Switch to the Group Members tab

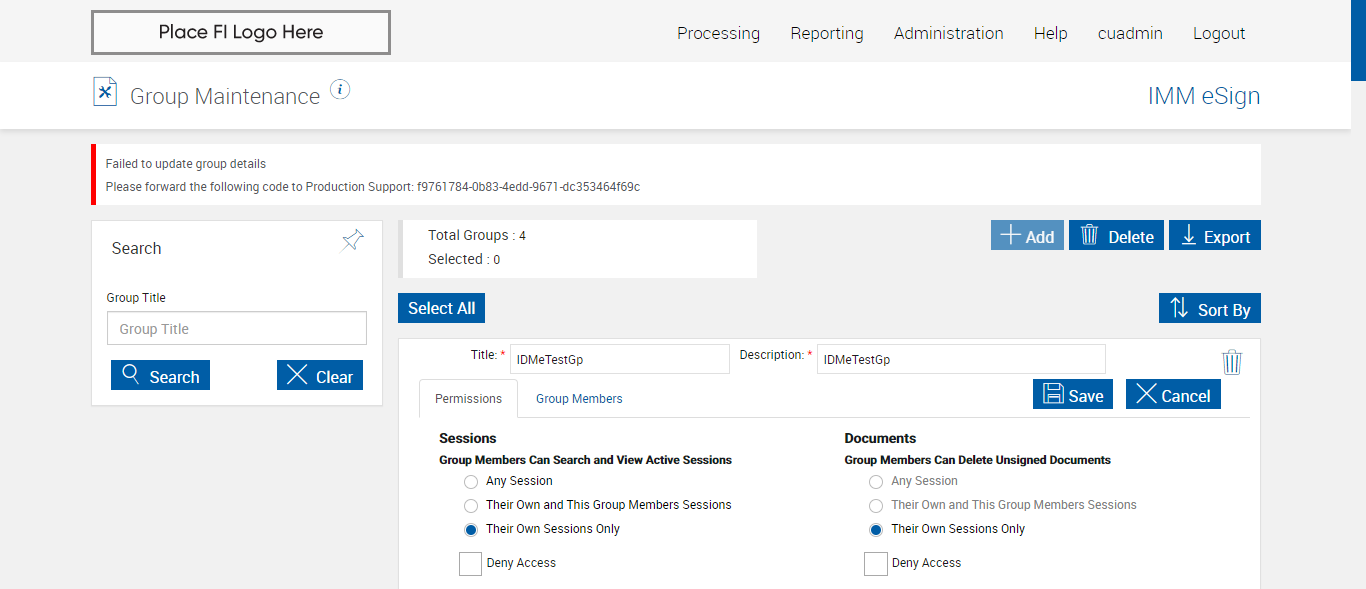(x=579, y=399)
